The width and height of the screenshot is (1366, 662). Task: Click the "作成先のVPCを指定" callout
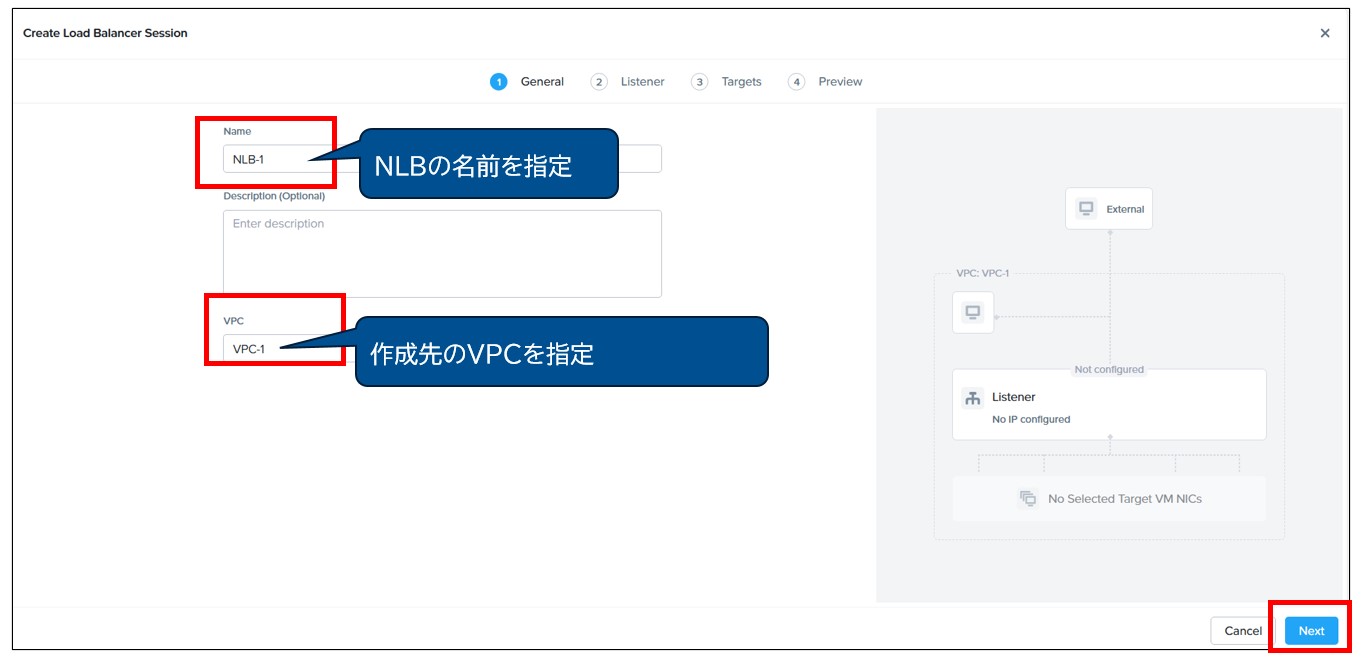[x=561, y=353]
